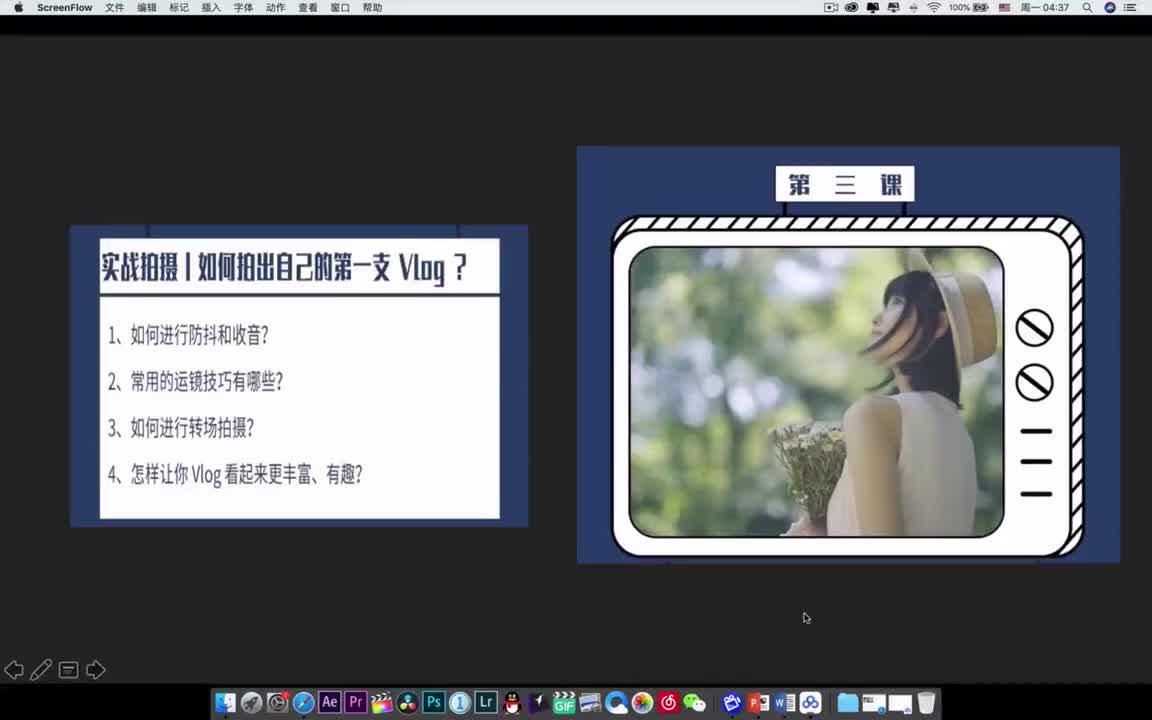Open the 窗口 menu
The width and height of the screenshot is (1152, 720).
coord(340,7)
